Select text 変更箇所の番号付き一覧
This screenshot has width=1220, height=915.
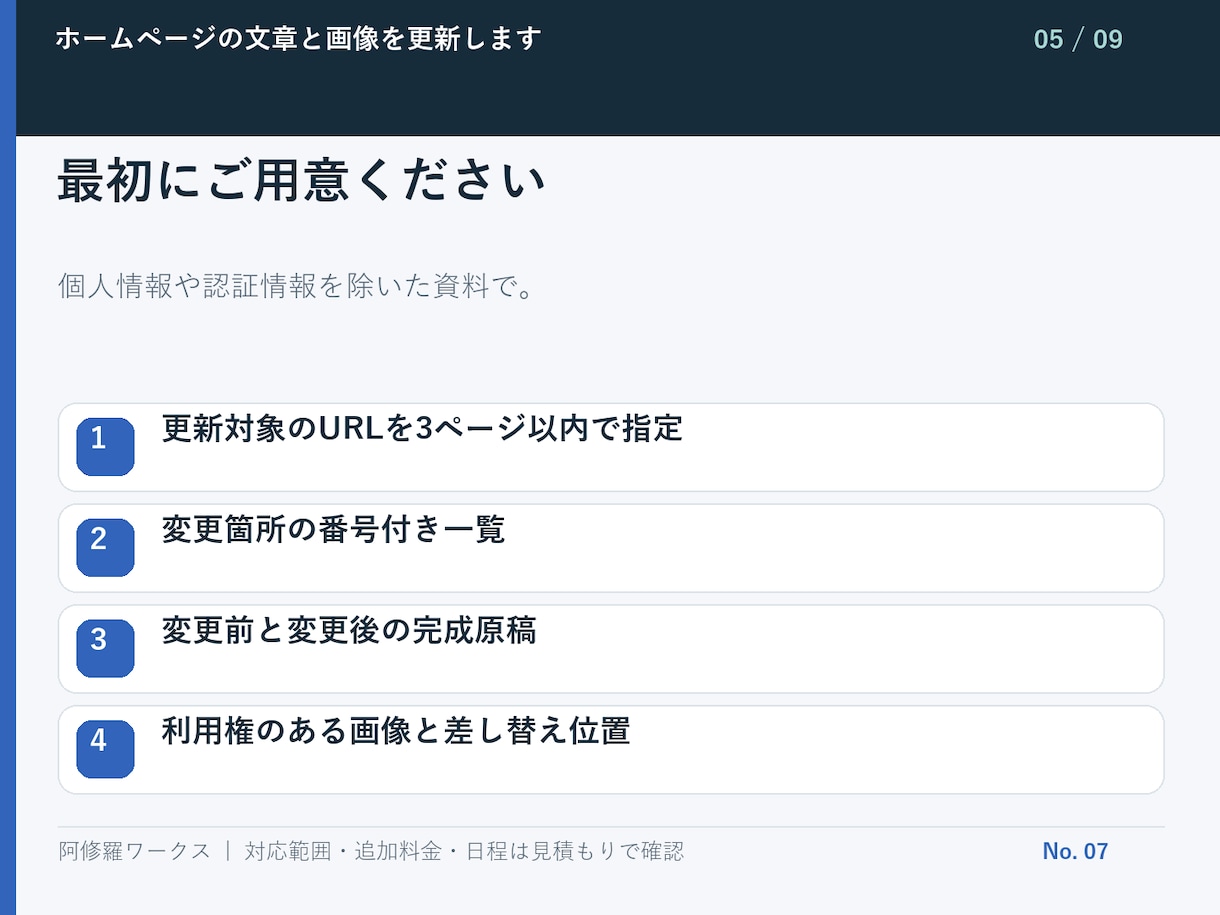(x=333, y=530)
